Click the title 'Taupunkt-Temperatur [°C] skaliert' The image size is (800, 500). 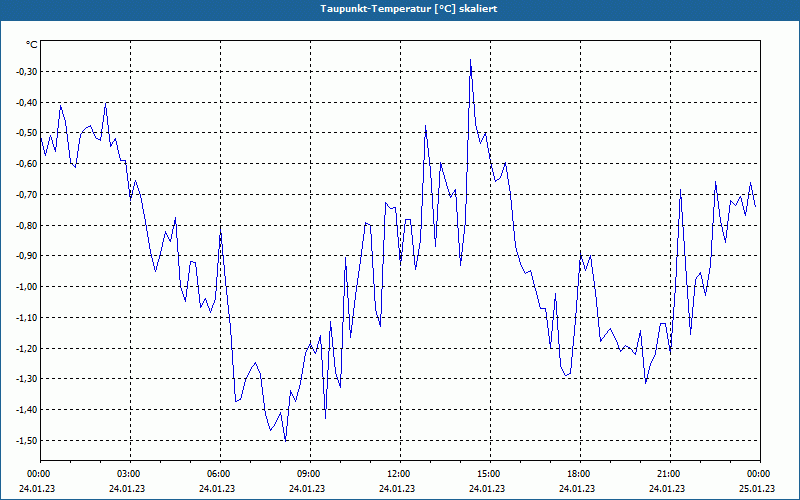click(x=409, y=9)
